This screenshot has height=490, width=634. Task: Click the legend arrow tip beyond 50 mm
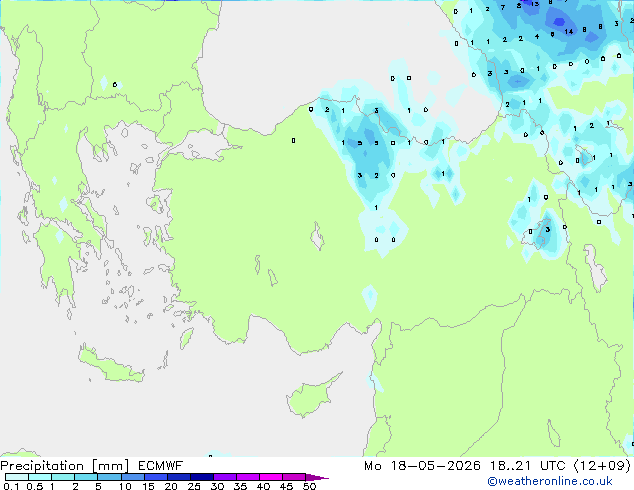(317, 477)
